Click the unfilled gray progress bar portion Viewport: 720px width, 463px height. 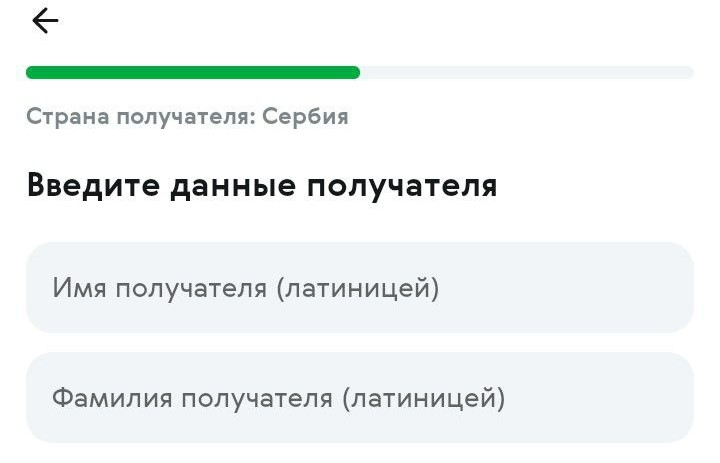pyautogui.click(x=526, y=72)
